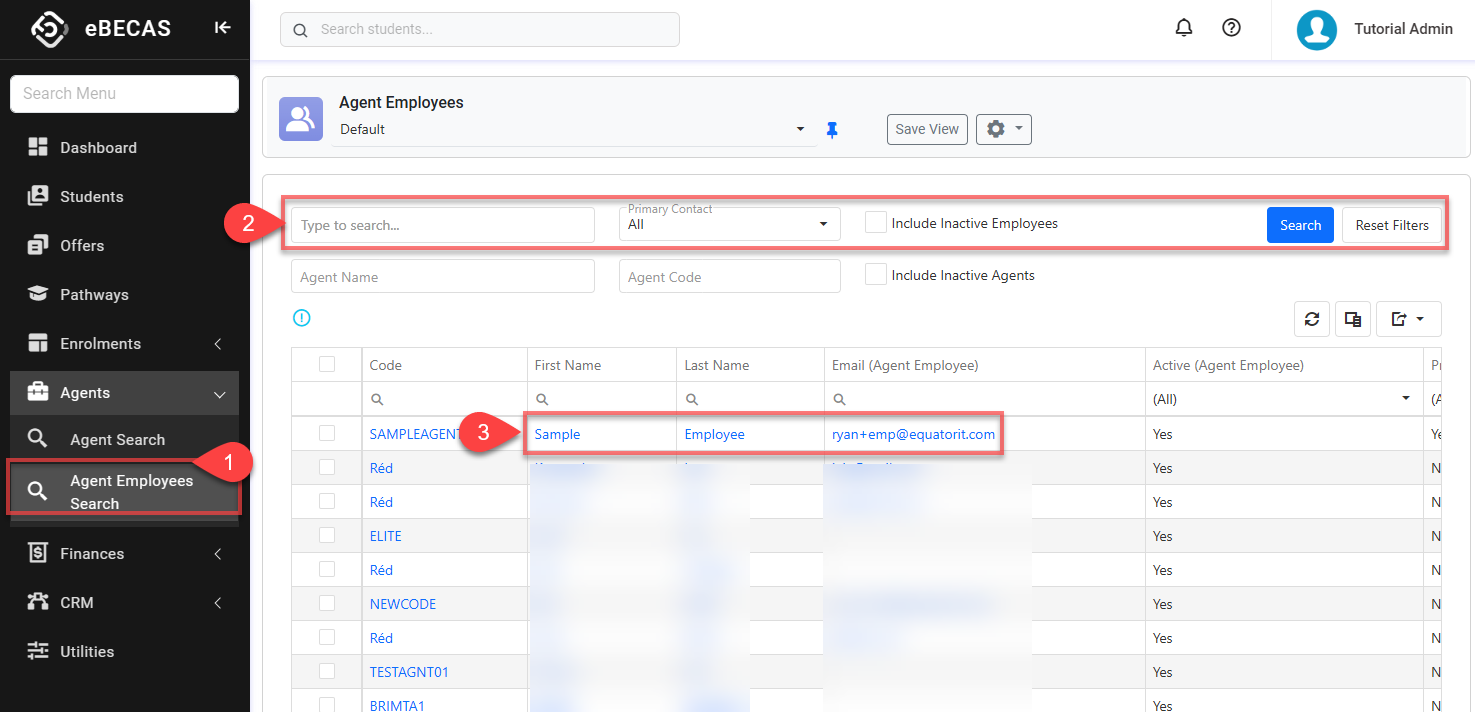1475x712 pixels.
Task: Click the blue pin icon beside Default view
Action: [x=832, y=130]
